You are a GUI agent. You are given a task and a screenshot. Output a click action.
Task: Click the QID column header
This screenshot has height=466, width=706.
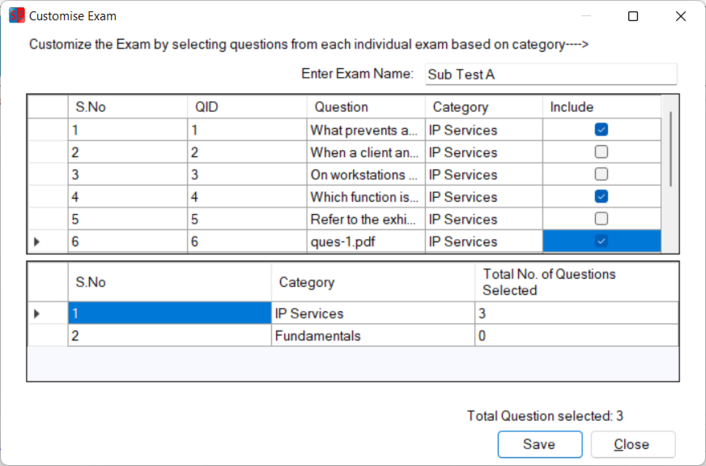pyautogui.click(x=247, y=107)
